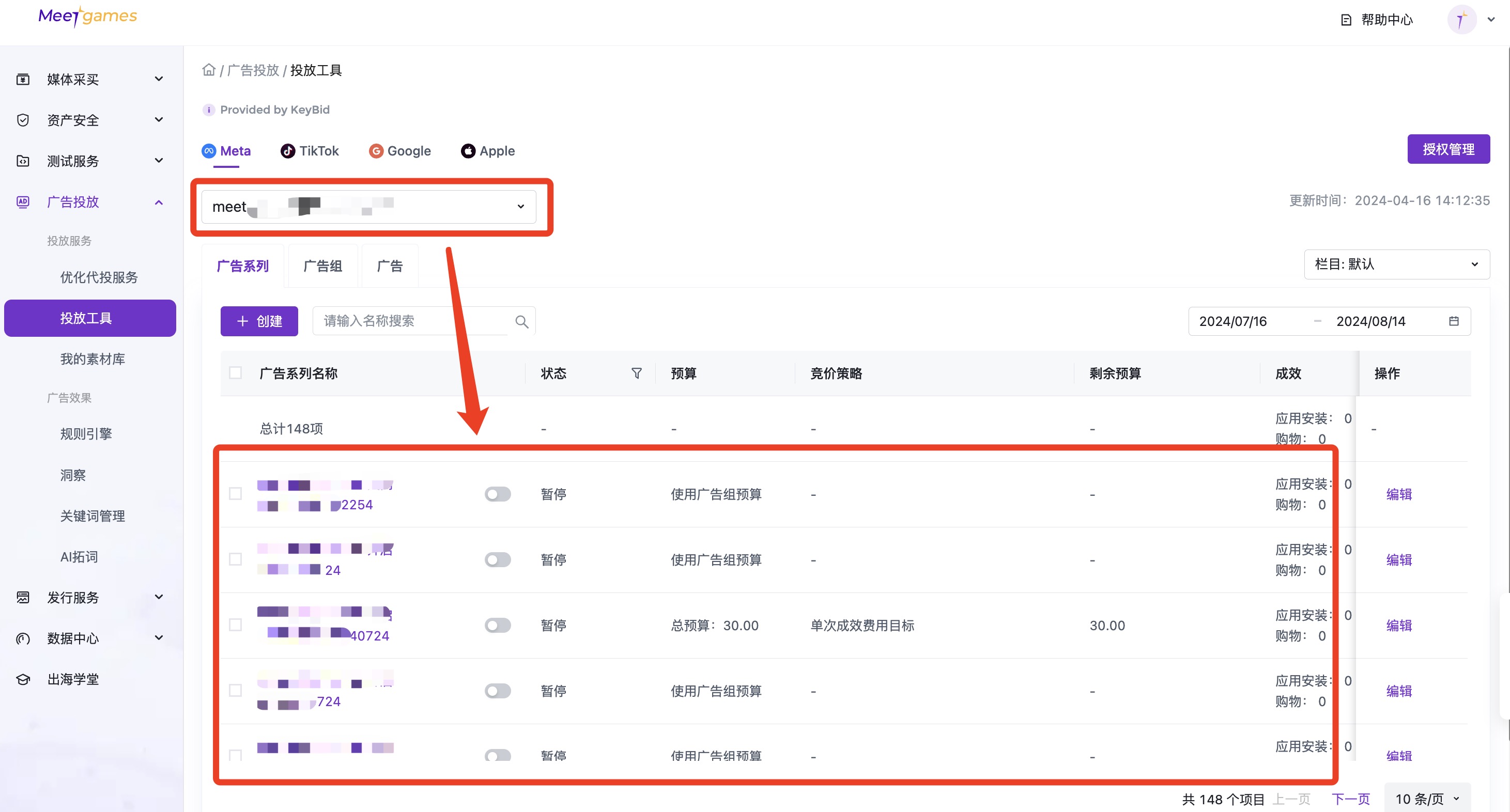Open 规则引擎 in sidebar
Image resolution: width=1510 pixels, height=812 pixels.
86,434
